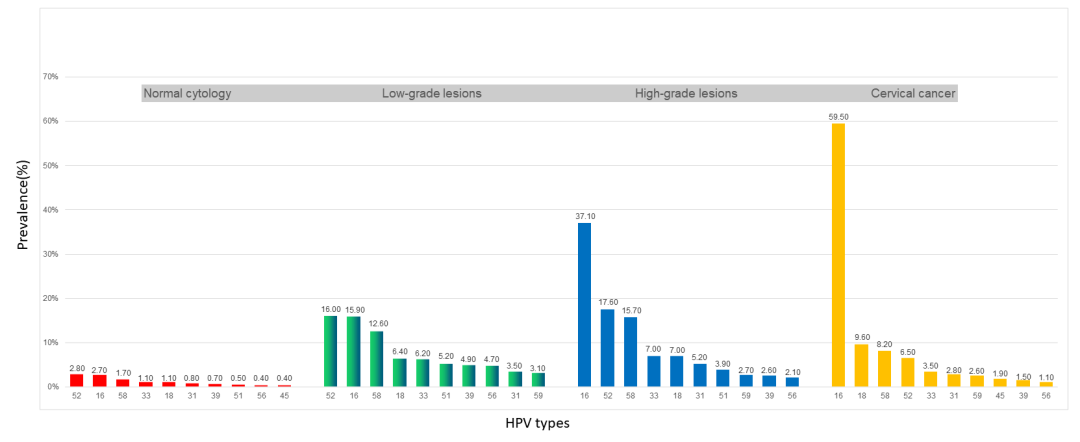Select the 1.70 data label

[x=123, y=372]
